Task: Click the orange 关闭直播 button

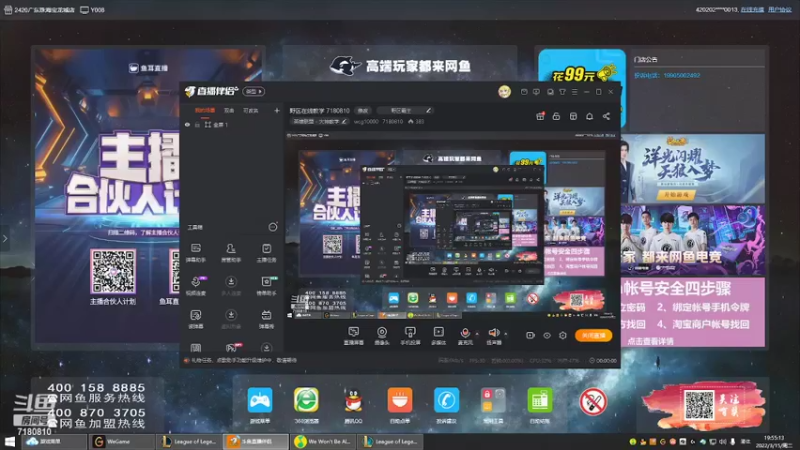Action: (x=593, y=335)
